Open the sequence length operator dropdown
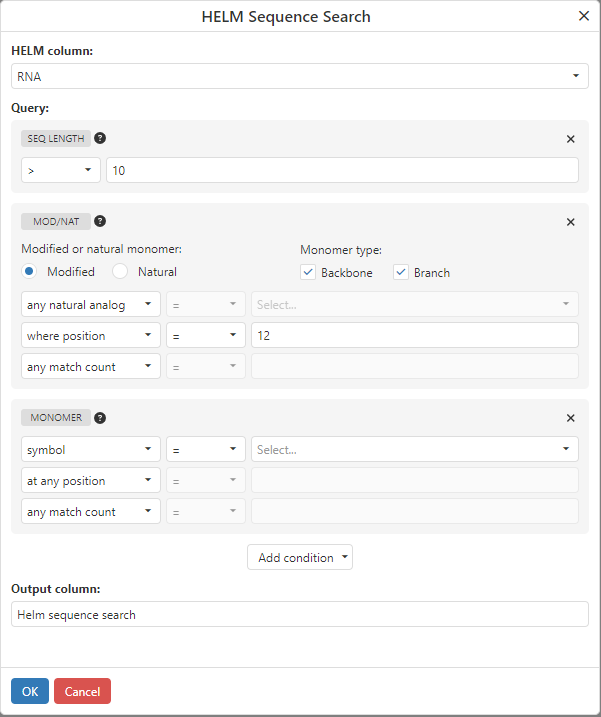 click(x=61, y=171)
